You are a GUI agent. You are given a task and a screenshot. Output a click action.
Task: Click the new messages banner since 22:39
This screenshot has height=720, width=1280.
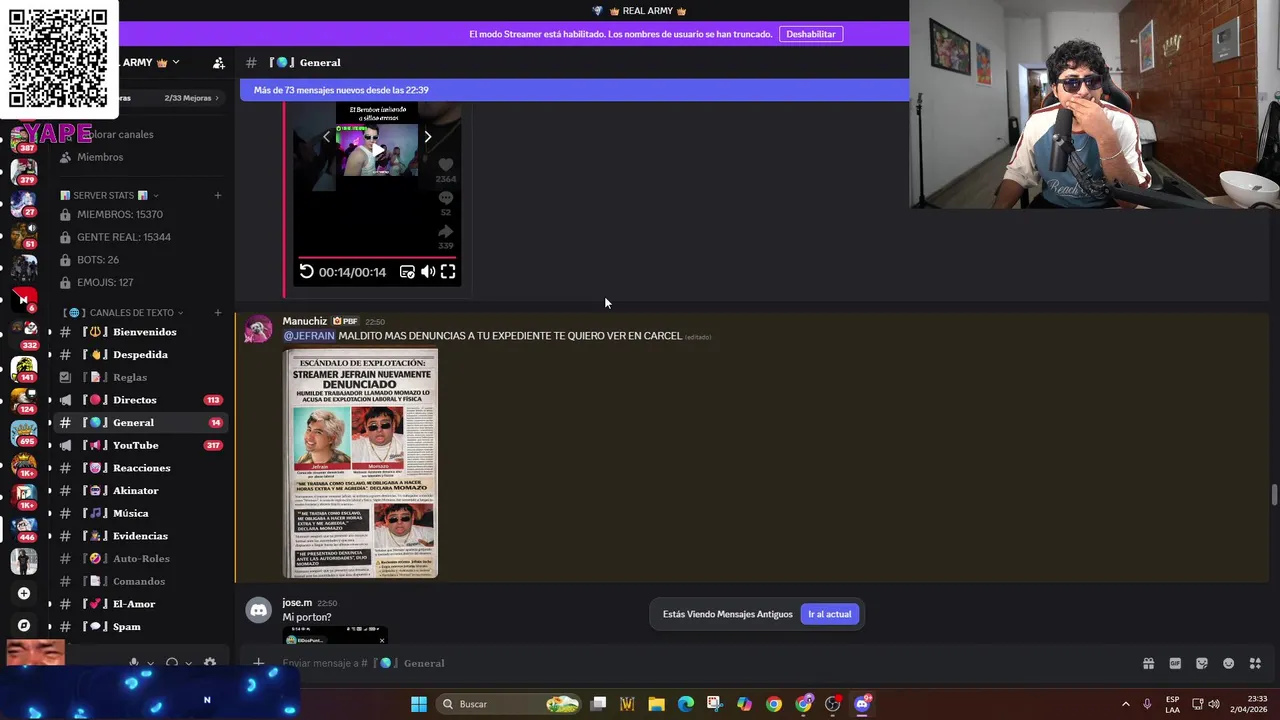[574, 90]
